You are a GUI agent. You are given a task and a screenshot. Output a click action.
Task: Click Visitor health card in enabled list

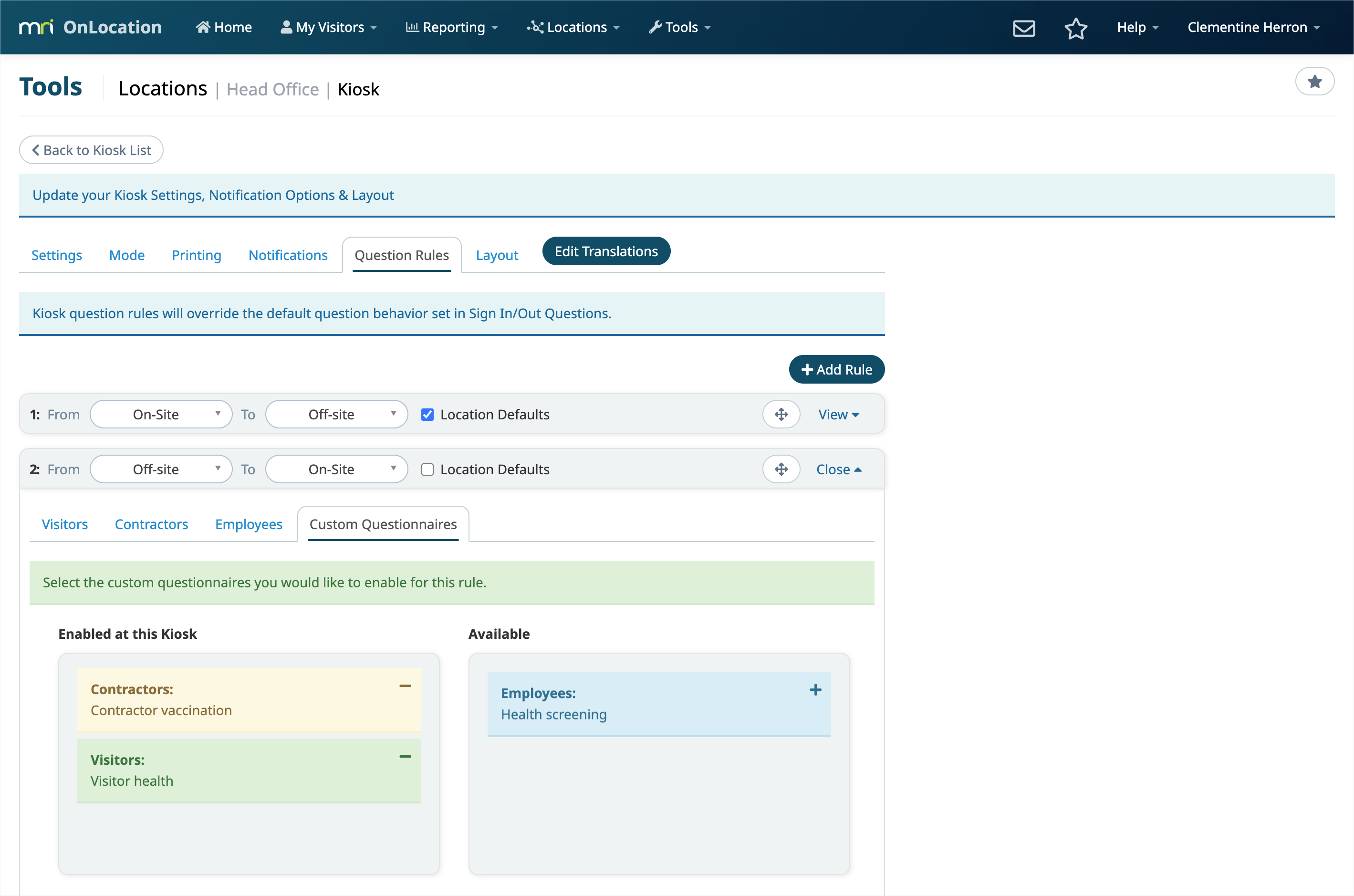click(x=249, y=771)
